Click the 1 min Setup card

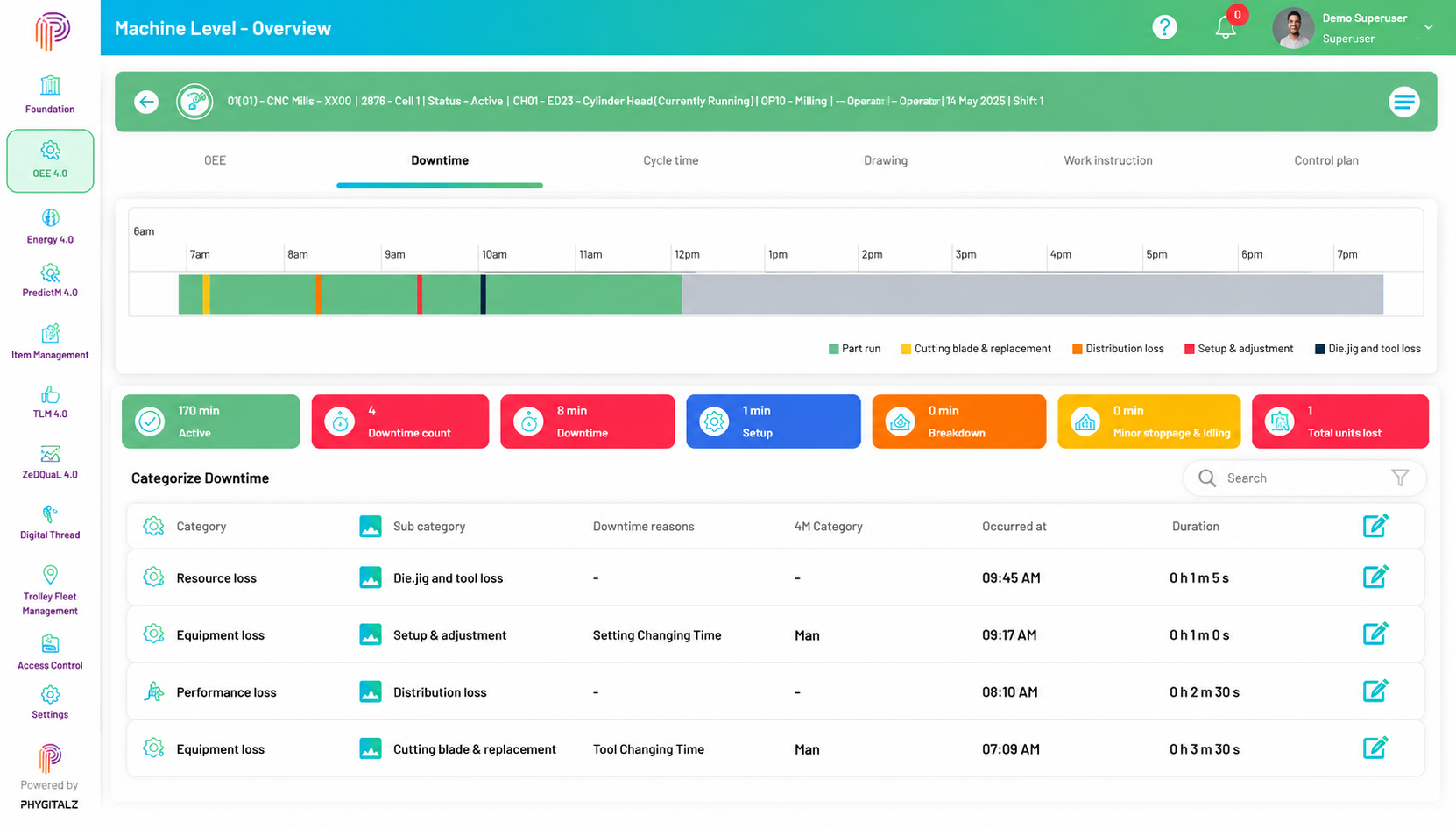(774, 422)
